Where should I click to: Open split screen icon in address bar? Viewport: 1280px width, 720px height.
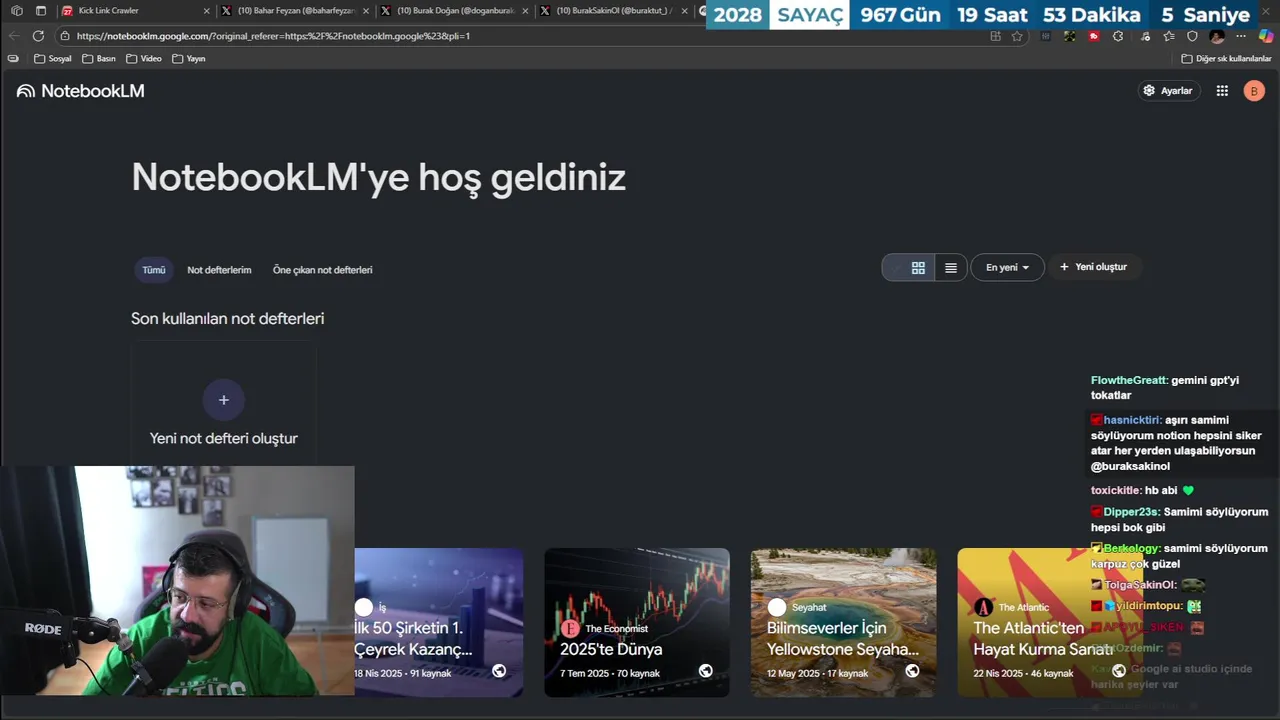pyautogui.click(x=995, y=36)
